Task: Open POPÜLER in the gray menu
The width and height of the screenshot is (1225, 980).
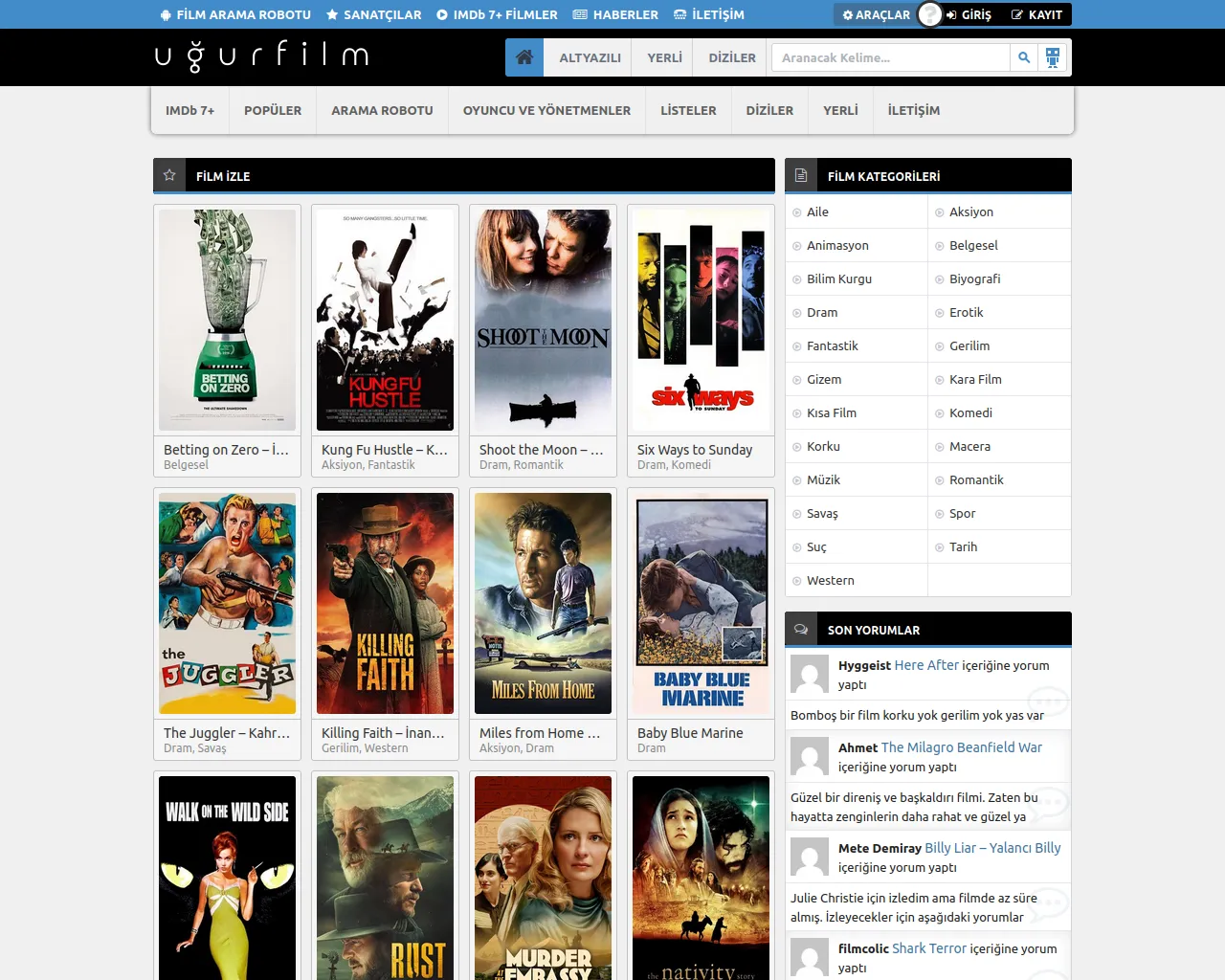Action: click(x=273, y=110)
